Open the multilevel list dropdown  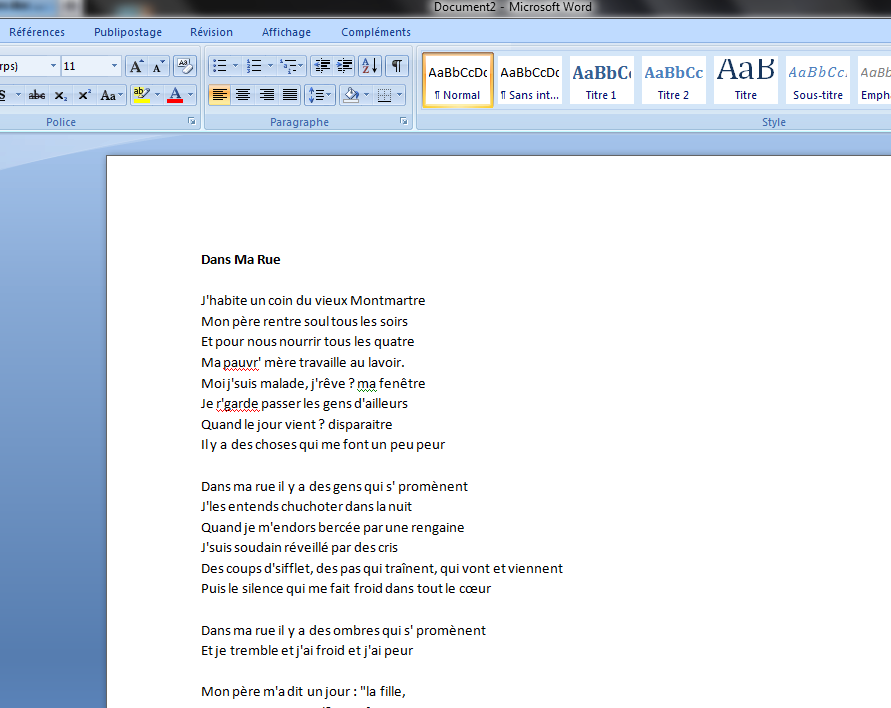[292, 66]
